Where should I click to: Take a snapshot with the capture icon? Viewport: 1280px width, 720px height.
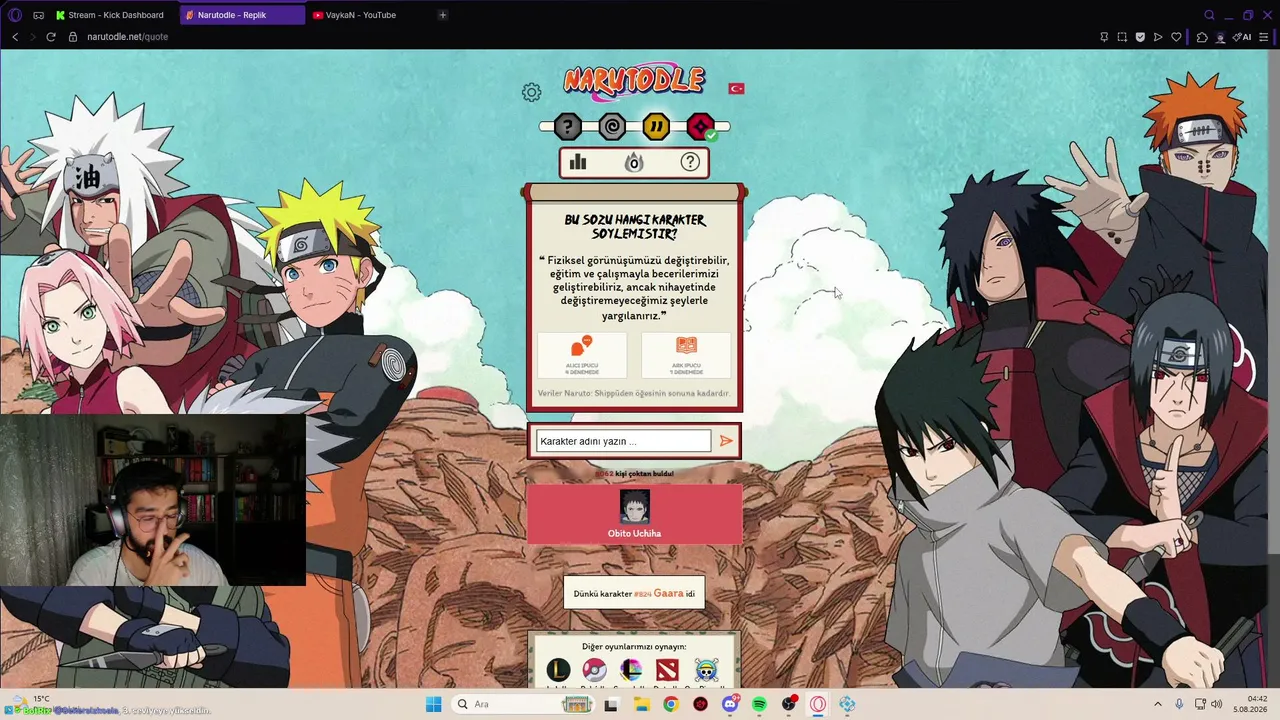[1122, 37]
